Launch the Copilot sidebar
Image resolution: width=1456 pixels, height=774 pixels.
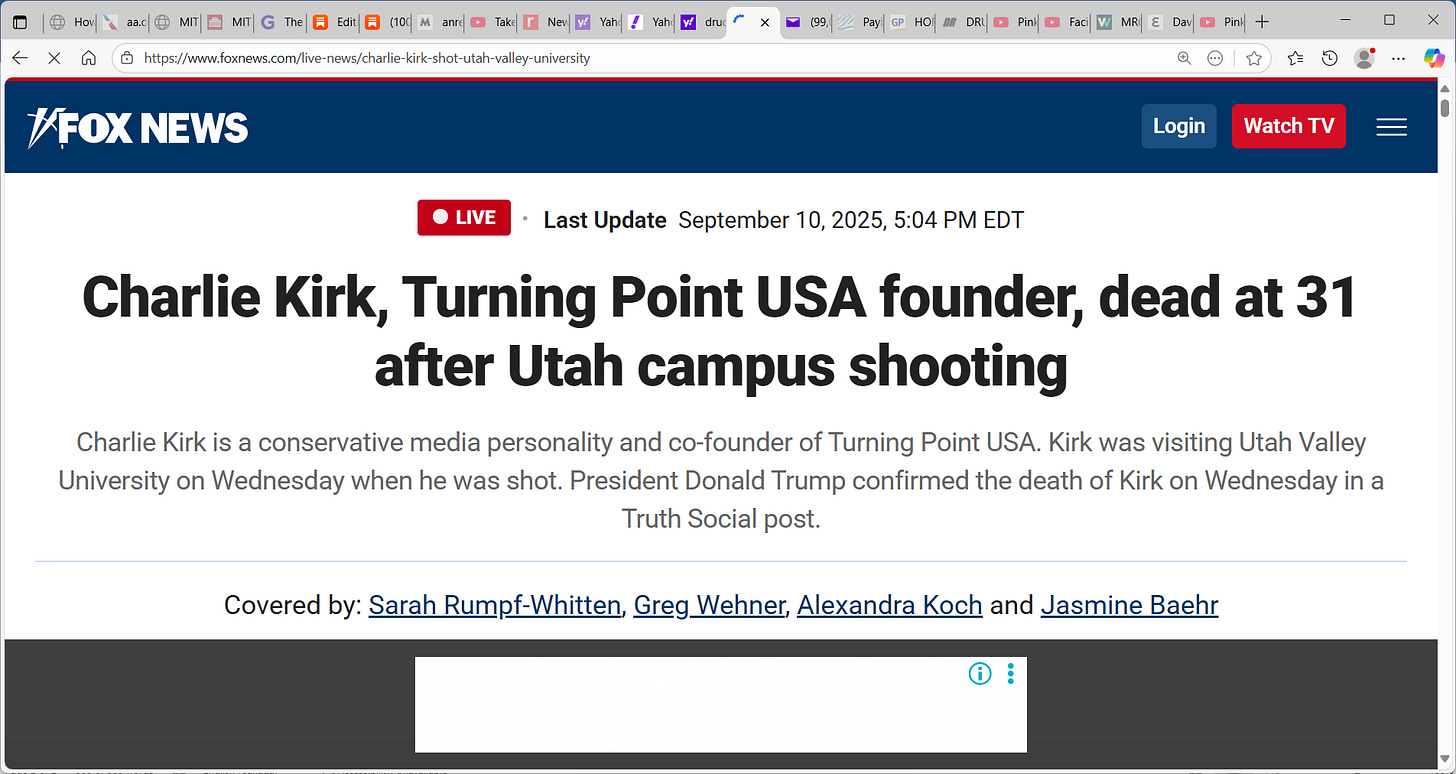click(x=1434, y=58)
